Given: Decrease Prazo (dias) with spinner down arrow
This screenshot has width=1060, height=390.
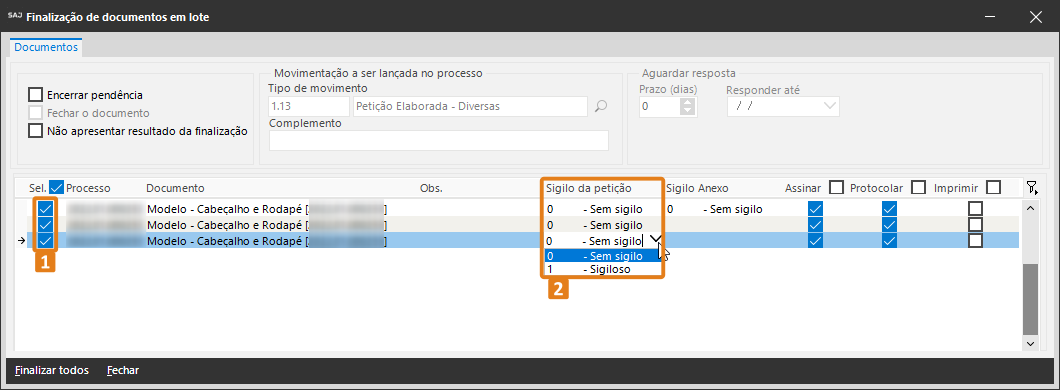Looking at the screenshot, I should coord(689,111).
